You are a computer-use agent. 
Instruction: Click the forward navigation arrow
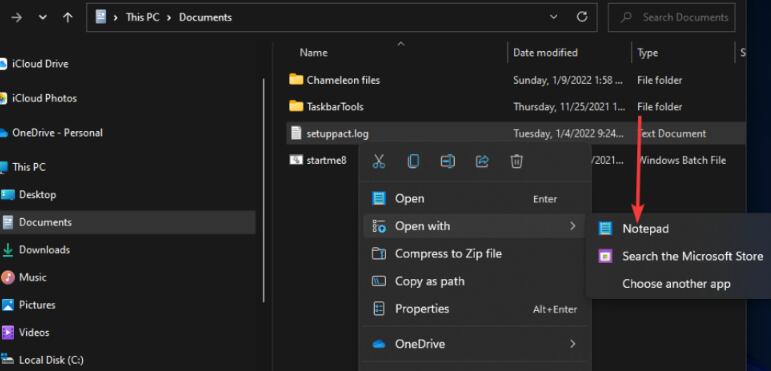pos(17,17)
